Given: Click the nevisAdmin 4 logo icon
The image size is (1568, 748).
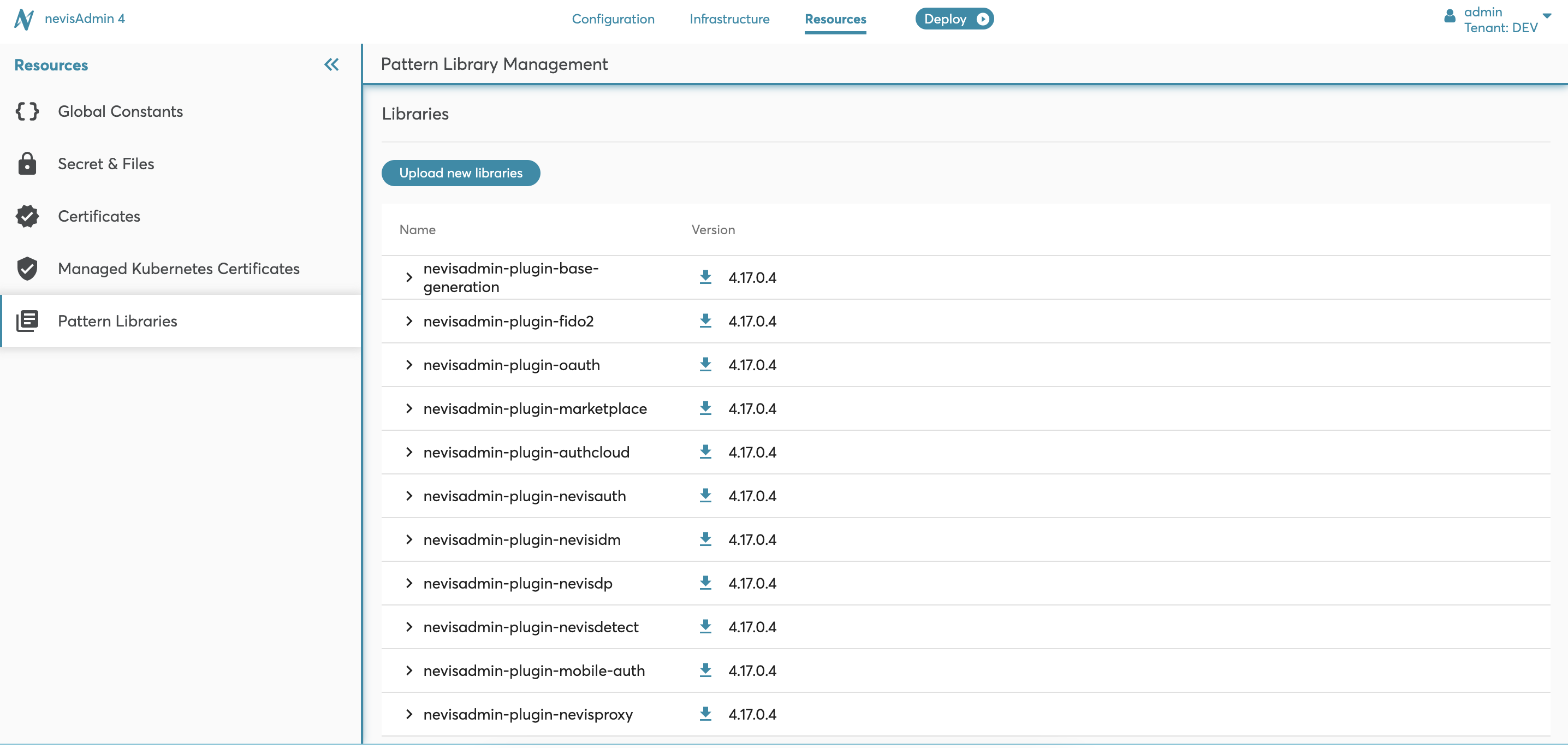Looking at the screenshot, I should [23, 19].
